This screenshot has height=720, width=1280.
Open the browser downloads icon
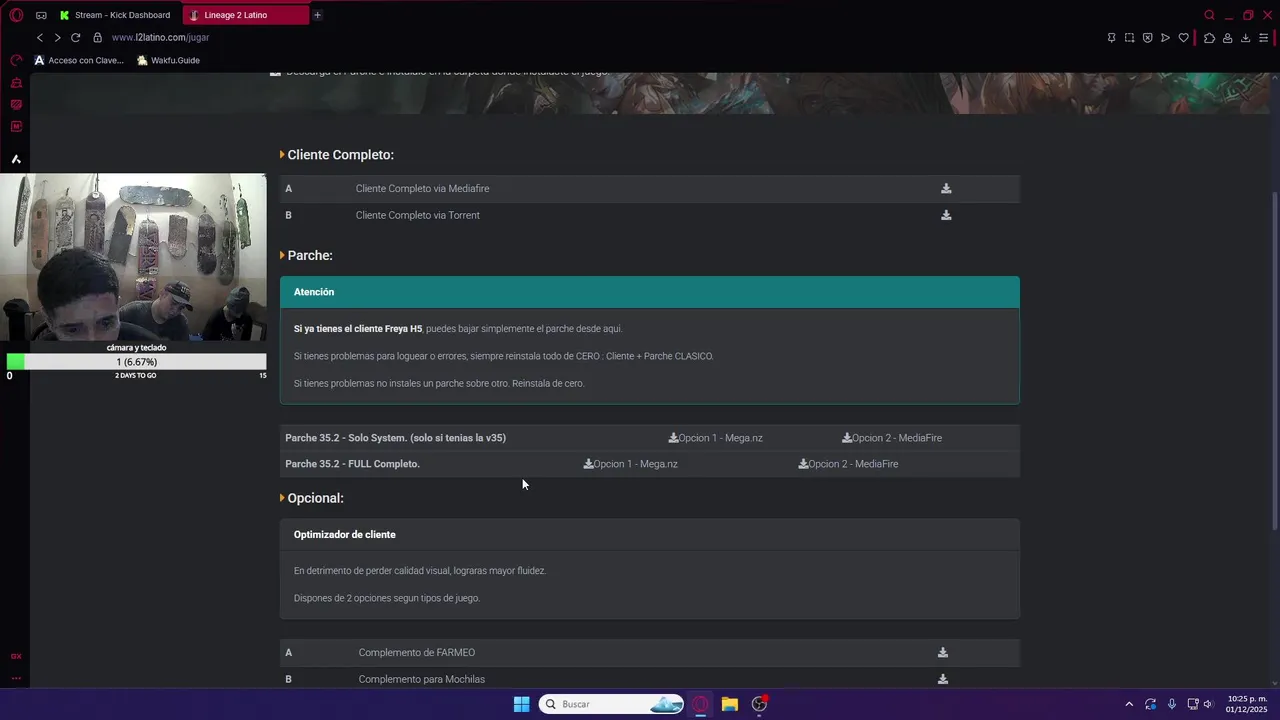[1245, 38]
